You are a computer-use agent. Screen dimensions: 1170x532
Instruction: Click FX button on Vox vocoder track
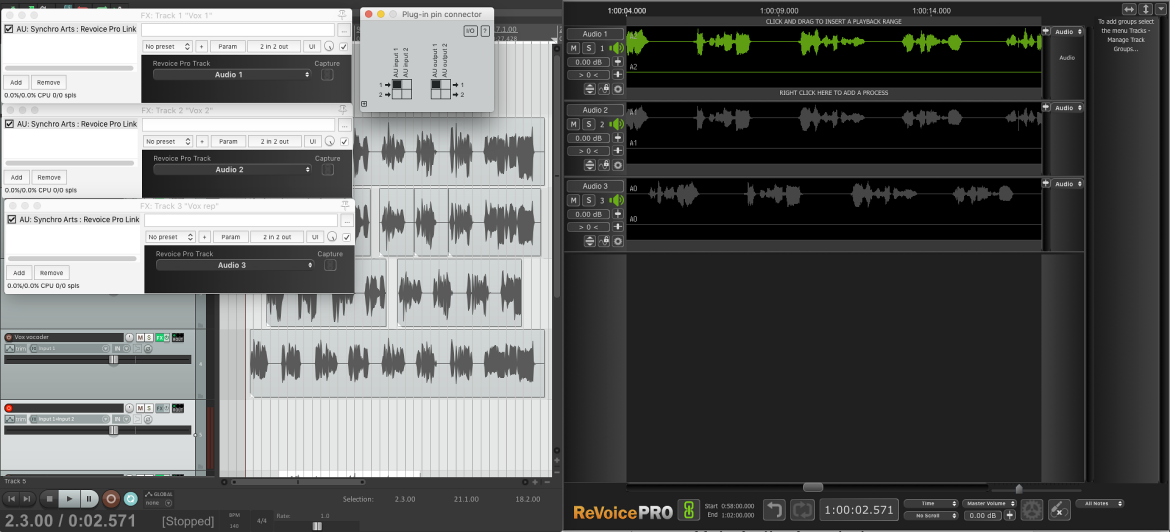pyautogui.click(x=159, y=338)
